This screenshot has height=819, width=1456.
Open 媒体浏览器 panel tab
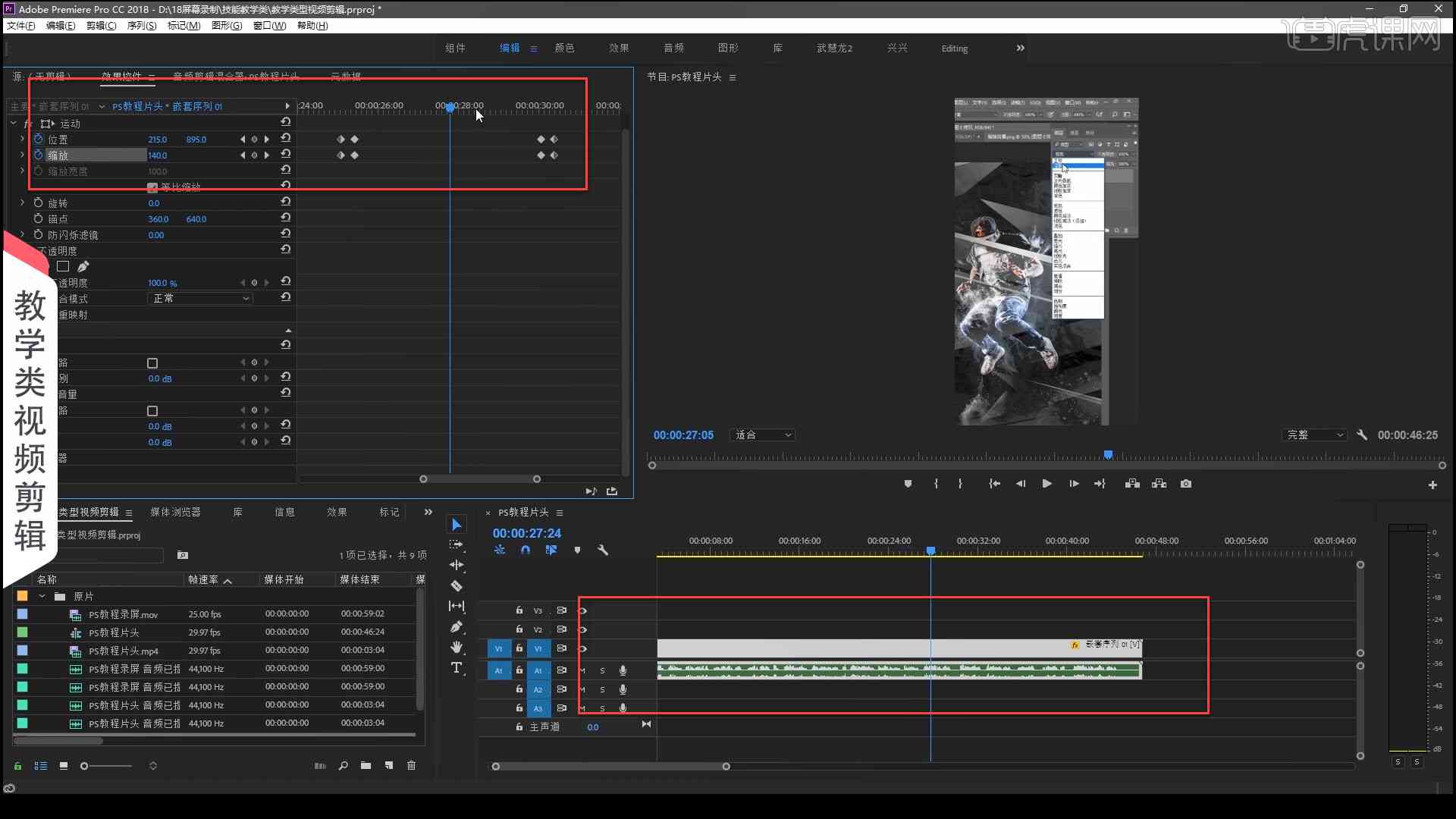tap(176, 513)
